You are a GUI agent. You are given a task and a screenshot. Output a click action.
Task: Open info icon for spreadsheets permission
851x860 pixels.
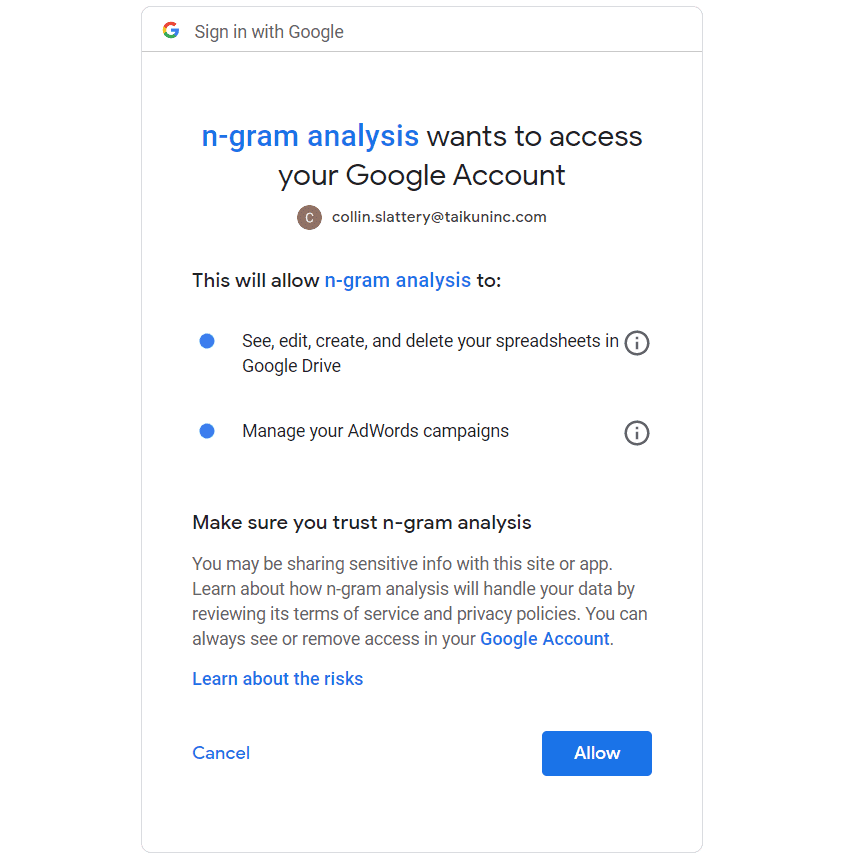coord(637,343)
